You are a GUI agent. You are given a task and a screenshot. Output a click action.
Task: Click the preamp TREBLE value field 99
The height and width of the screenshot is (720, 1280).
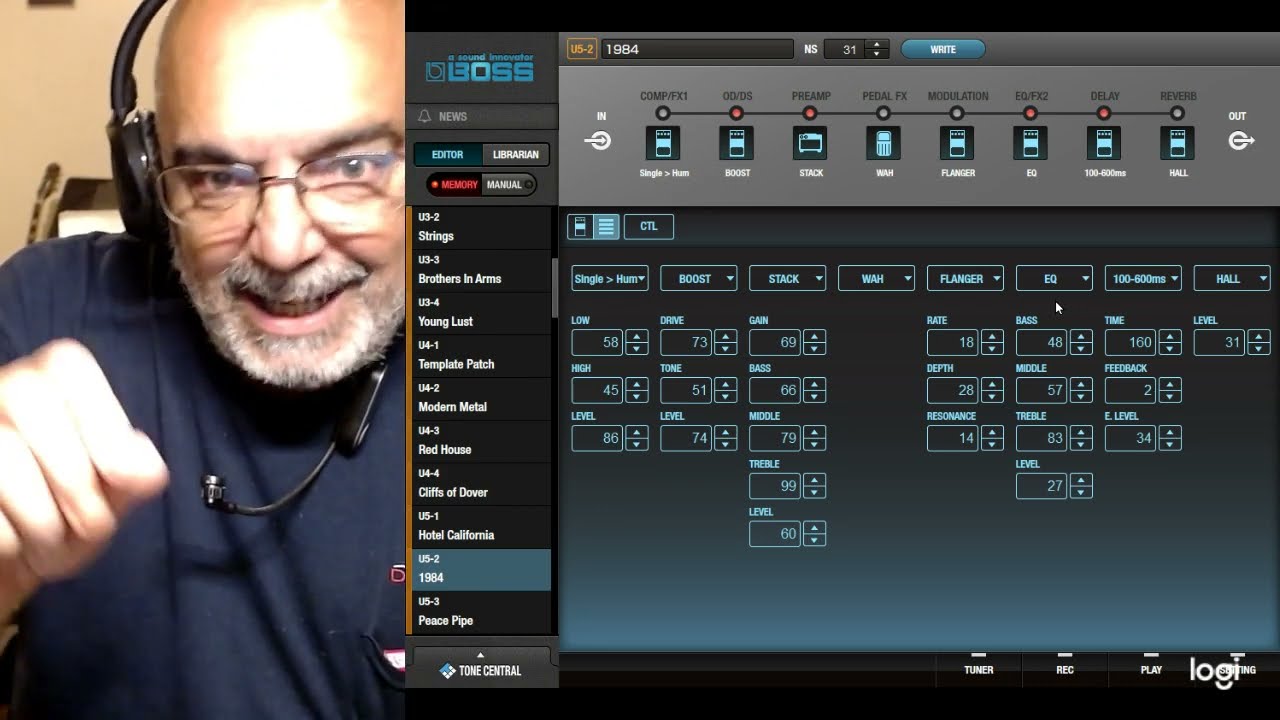(775, 486)
